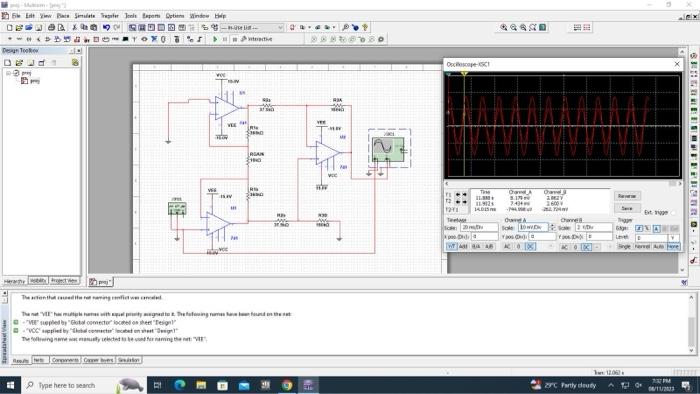Select A/B display mode on oscilloscope
The height and width of the screenshot is (394, 700).
pyautogui.click(x=489, y=246)
